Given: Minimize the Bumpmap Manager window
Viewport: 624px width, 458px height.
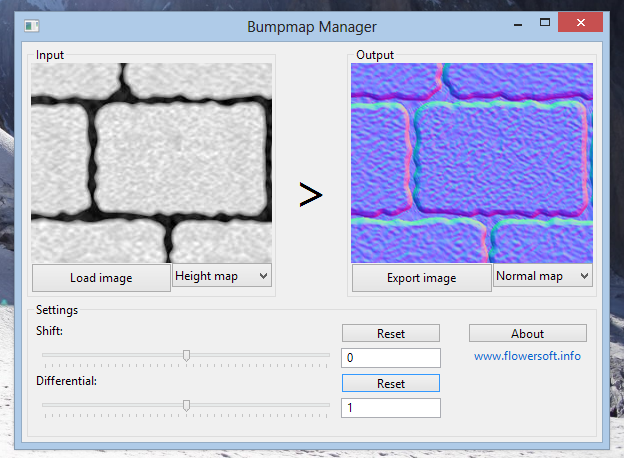Looking at the screenshot, I should [x=518, y=24].
